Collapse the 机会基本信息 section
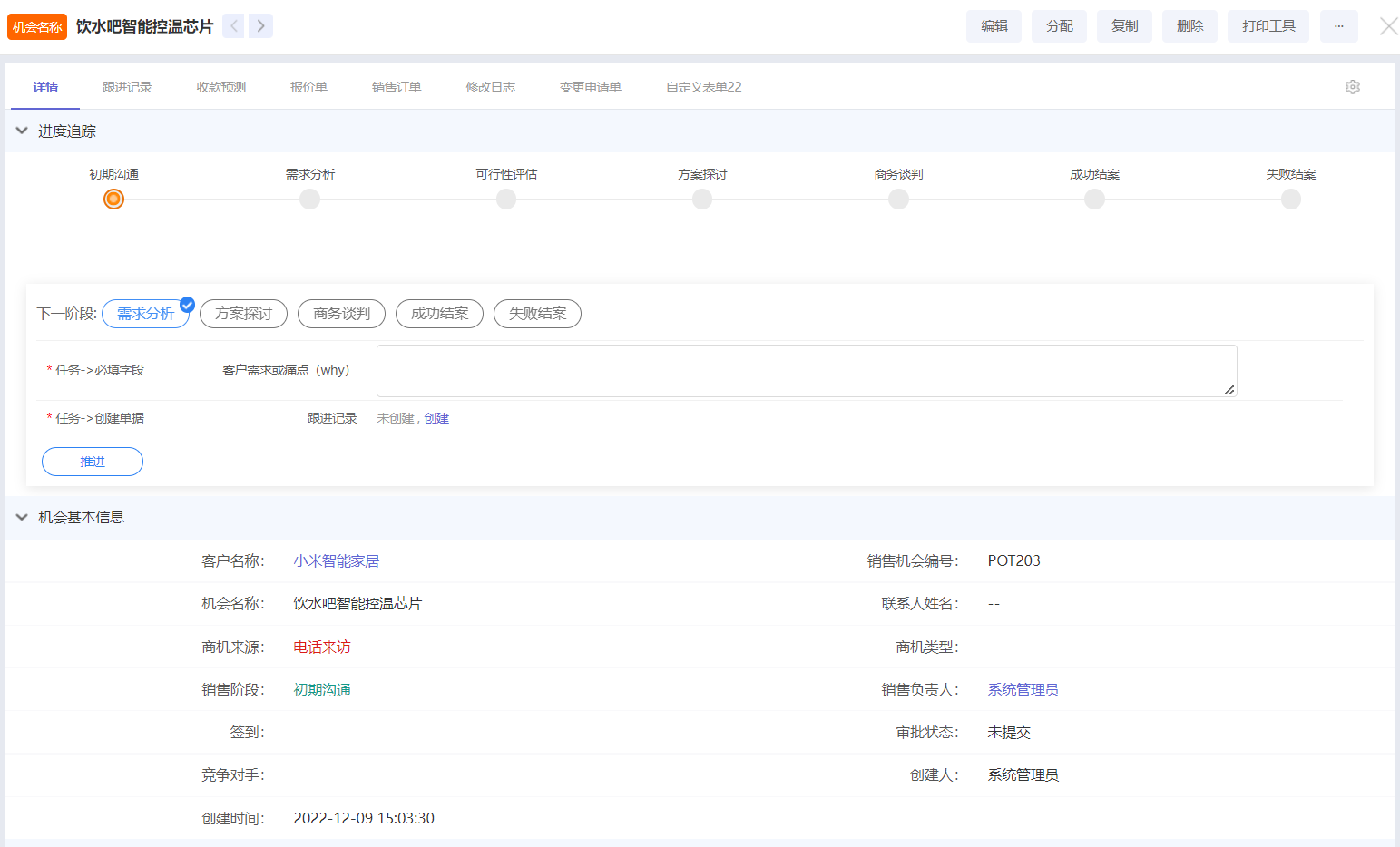The height and width of the screenshot is (847, 1400). (x=22, y=517)
